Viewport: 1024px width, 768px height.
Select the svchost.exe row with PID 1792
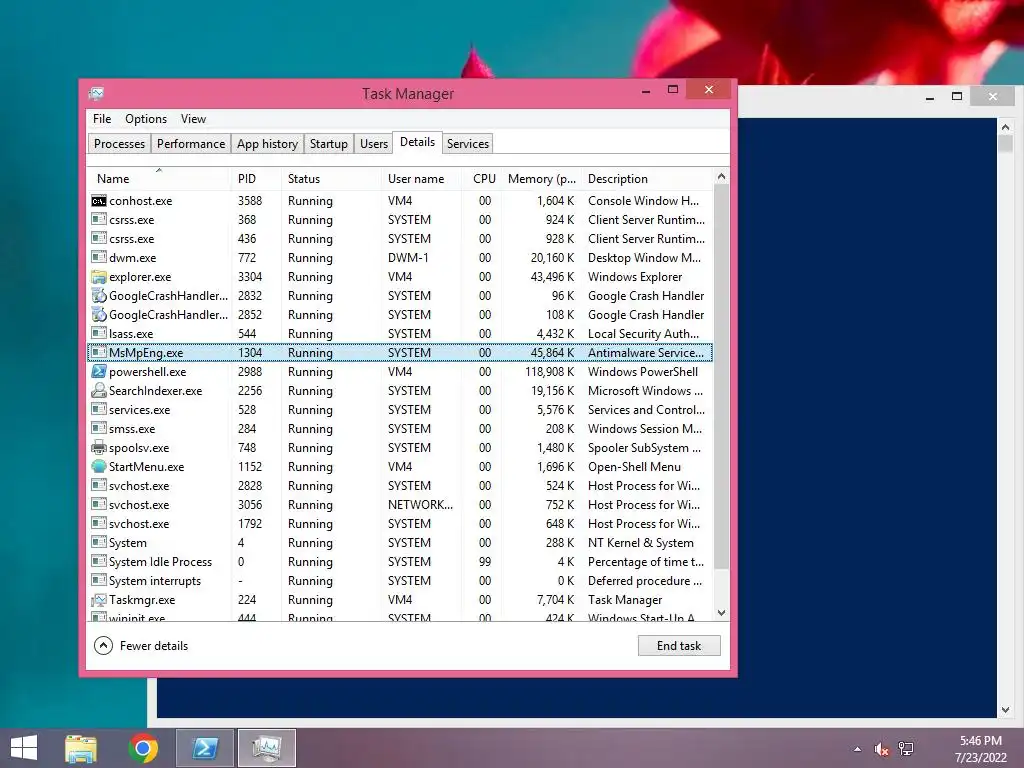[400, 524]
